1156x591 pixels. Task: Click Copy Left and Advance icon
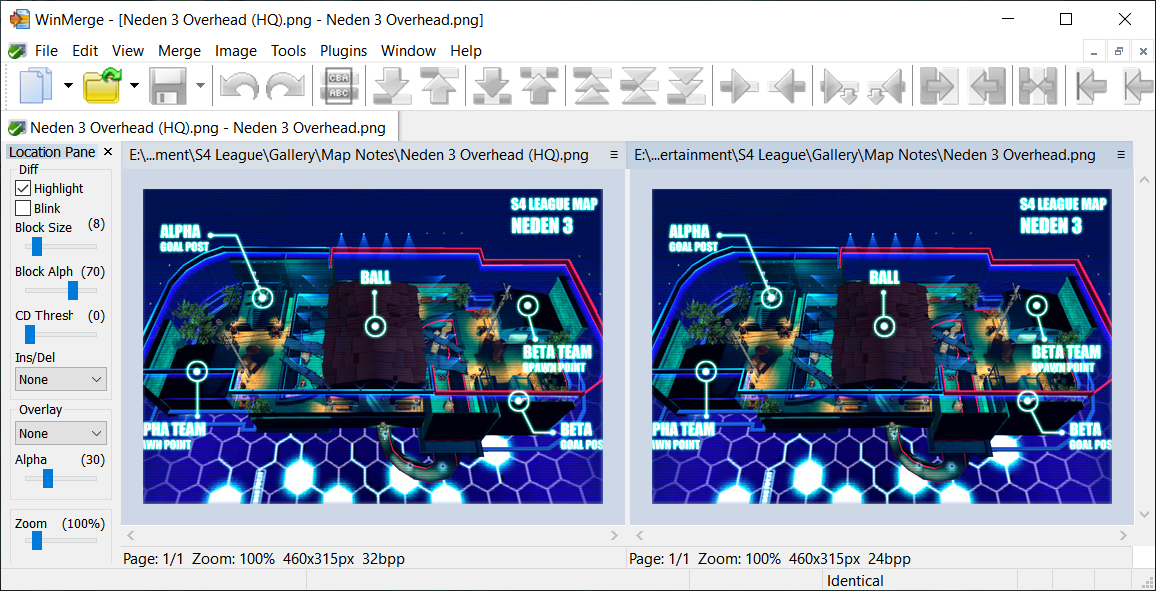885,86
